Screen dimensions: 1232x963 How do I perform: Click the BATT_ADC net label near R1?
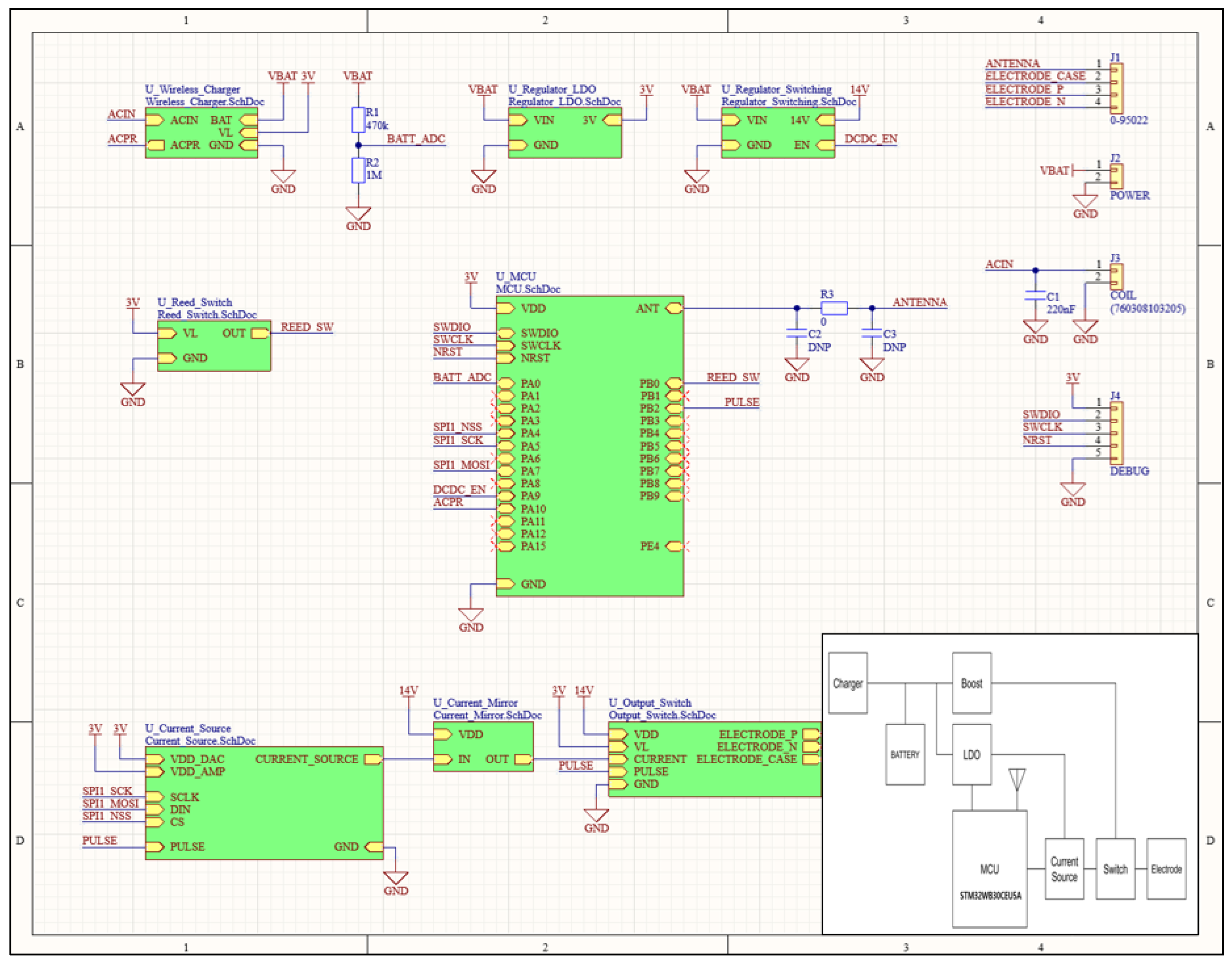click(x=416, y=139)
